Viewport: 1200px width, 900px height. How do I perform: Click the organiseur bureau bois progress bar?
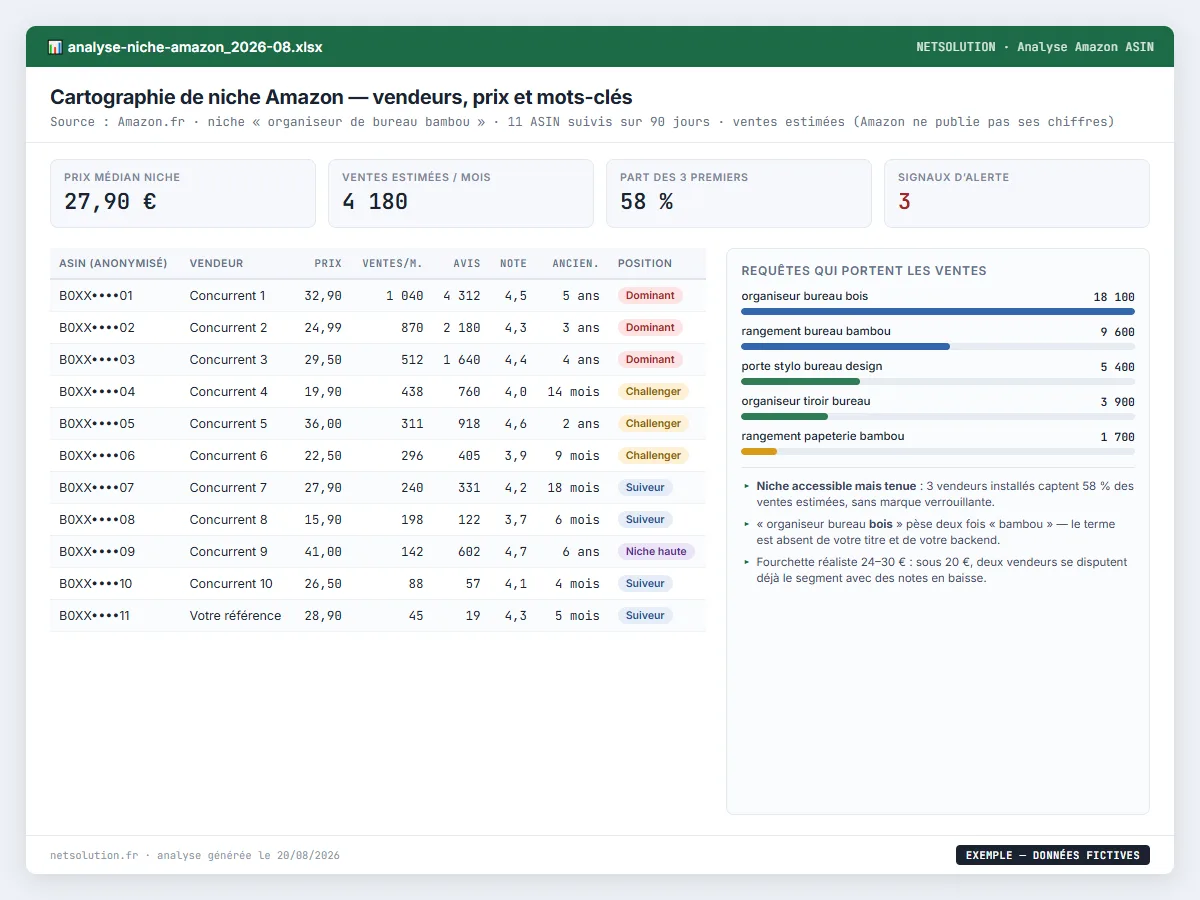click(938, 311)
